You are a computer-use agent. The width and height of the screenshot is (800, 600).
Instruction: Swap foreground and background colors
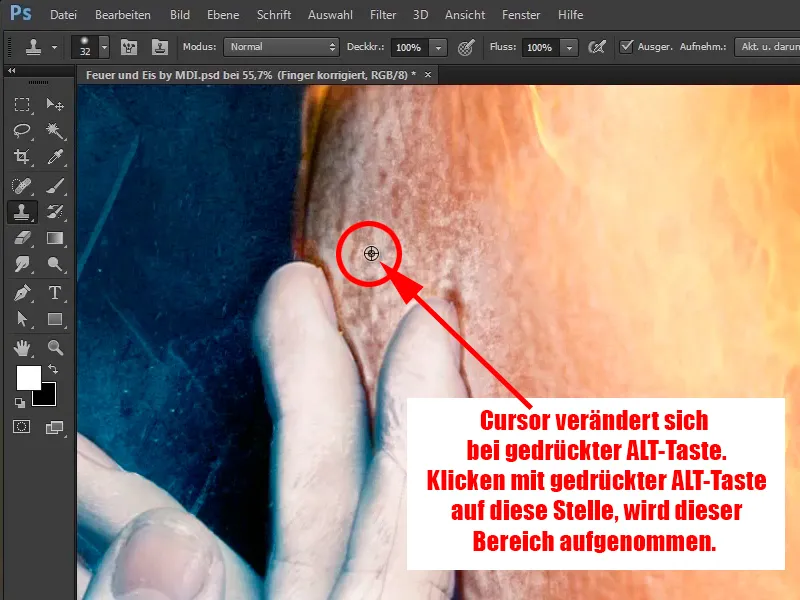coord(53,368)
